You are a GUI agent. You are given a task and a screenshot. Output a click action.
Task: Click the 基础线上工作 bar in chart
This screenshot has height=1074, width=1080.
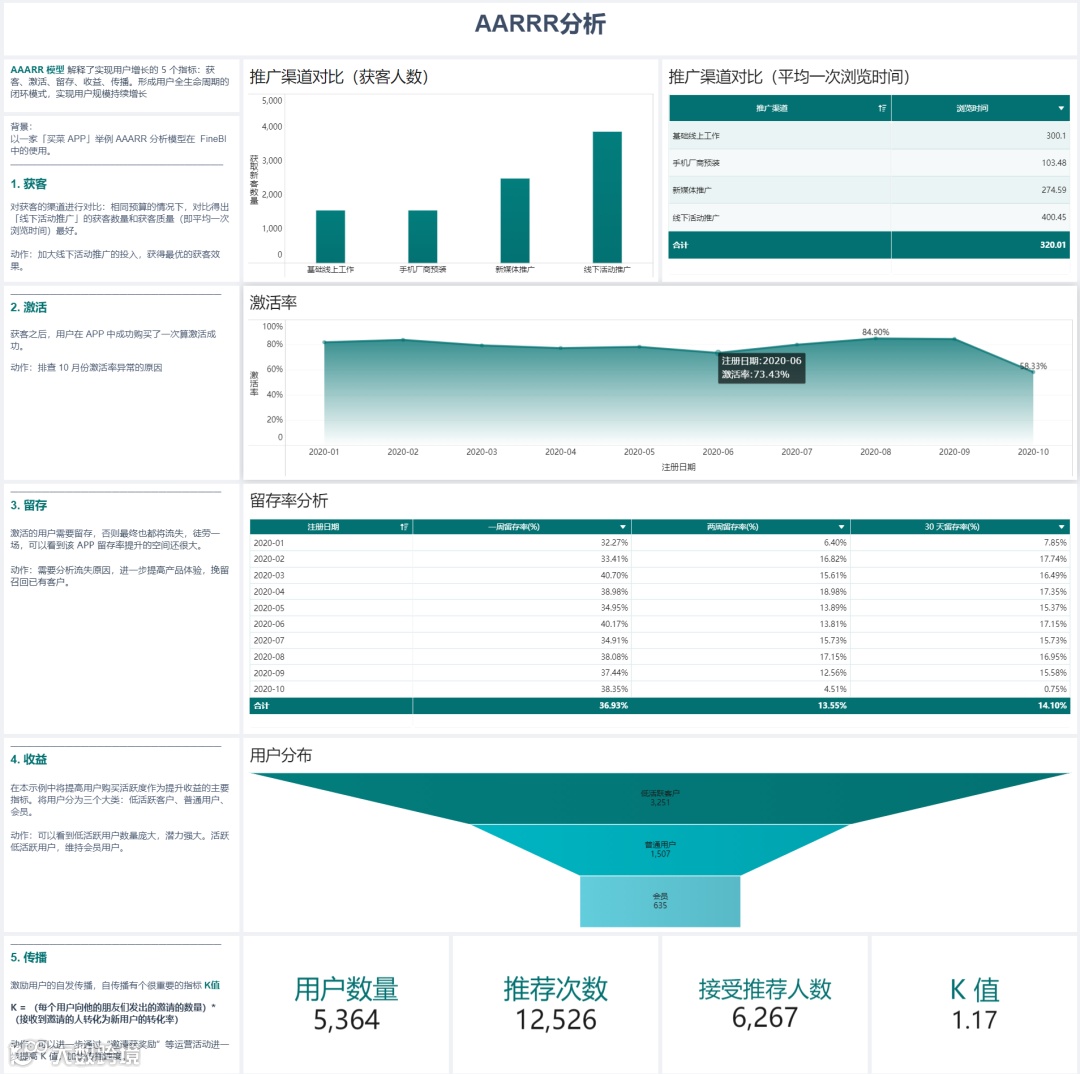(x=330, y=236)
